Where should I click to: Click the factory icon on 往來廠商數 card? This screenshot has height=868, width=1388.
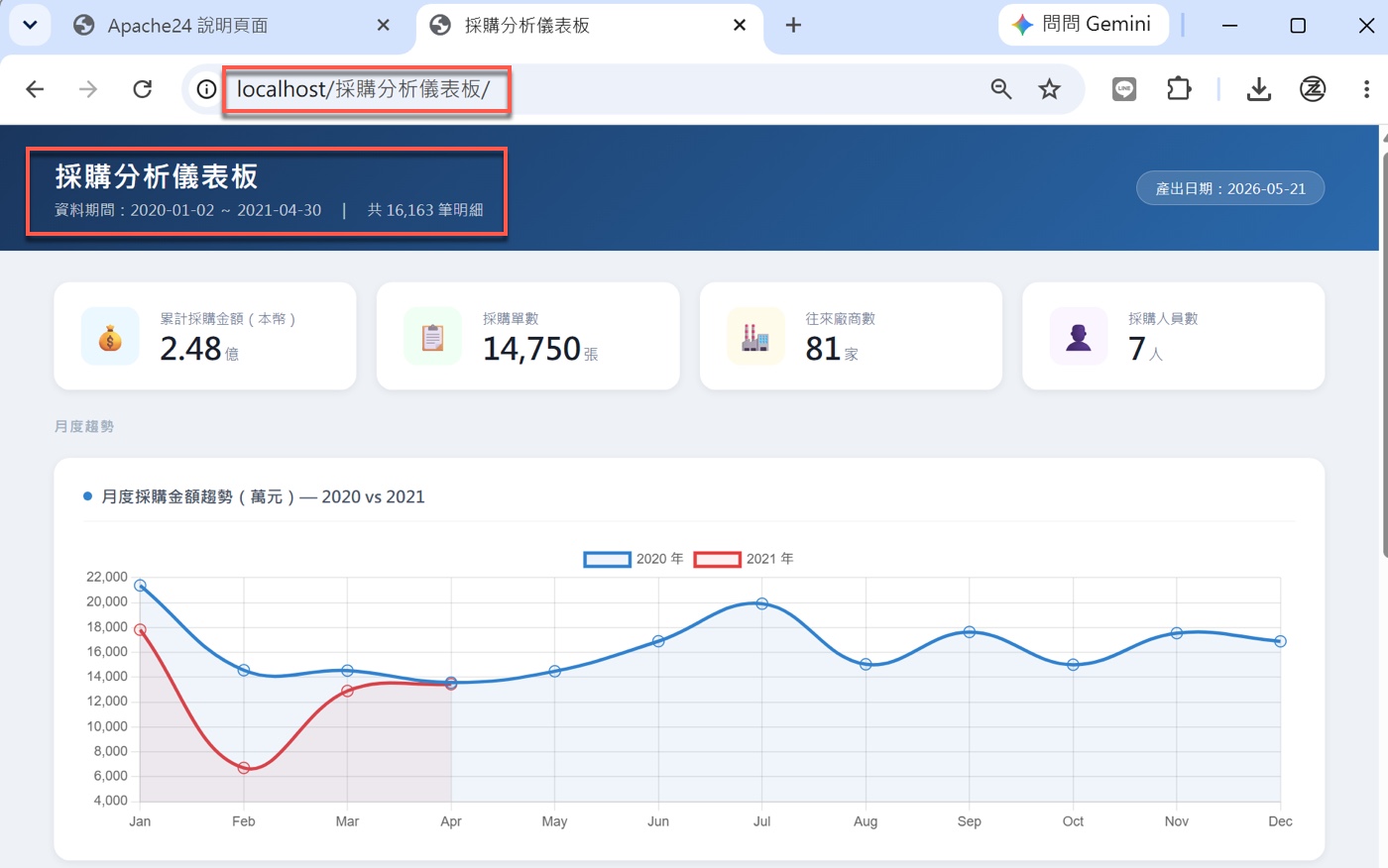(755, 337)
